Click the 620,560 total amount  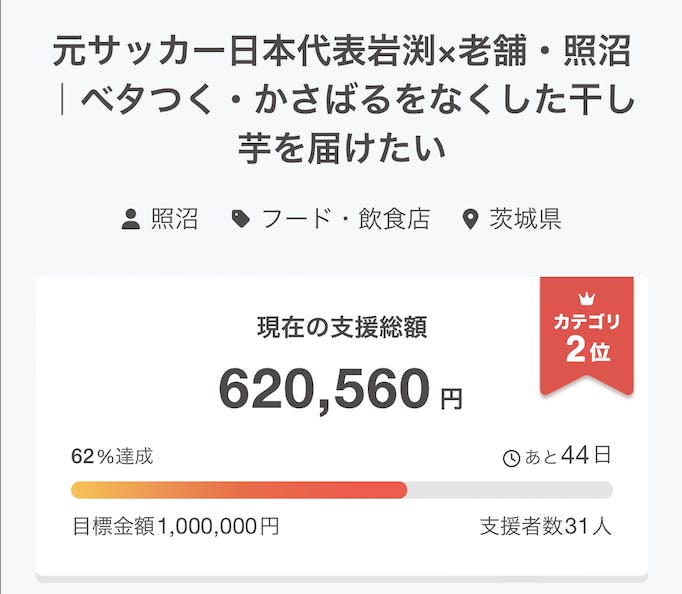[324, 390]
